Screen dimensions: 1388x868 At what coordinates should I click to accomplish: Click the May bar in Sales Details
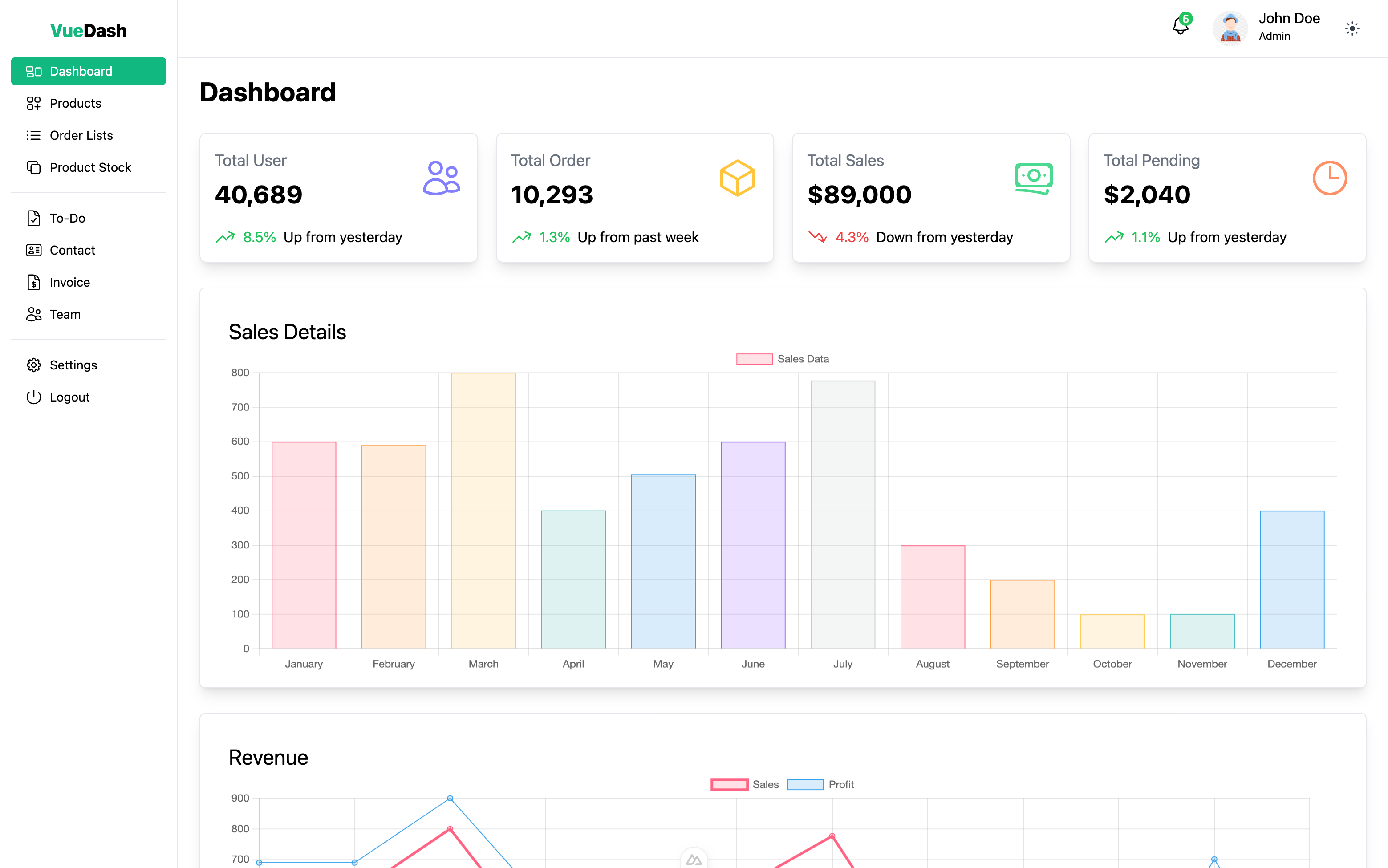coord(663,561)
